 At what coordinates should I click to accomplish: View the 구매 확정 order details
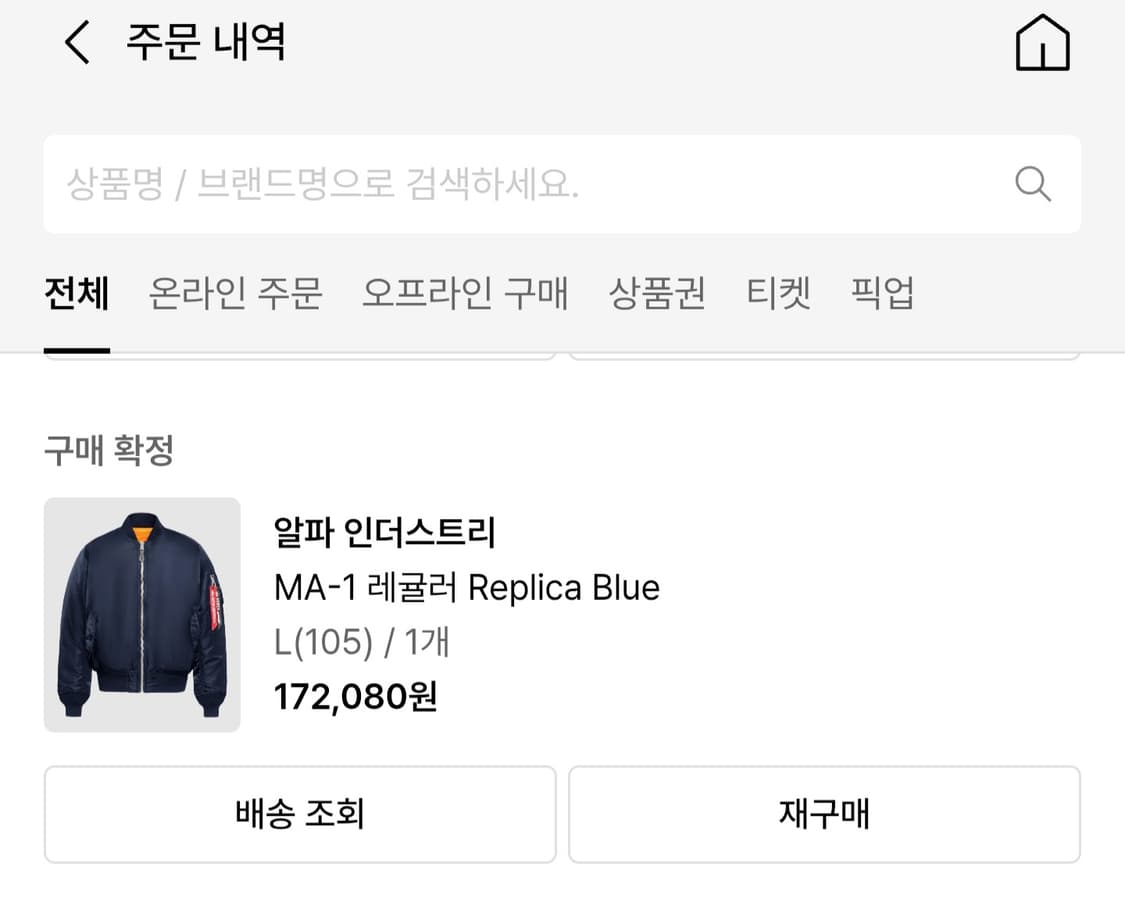(x=109, y=451)
